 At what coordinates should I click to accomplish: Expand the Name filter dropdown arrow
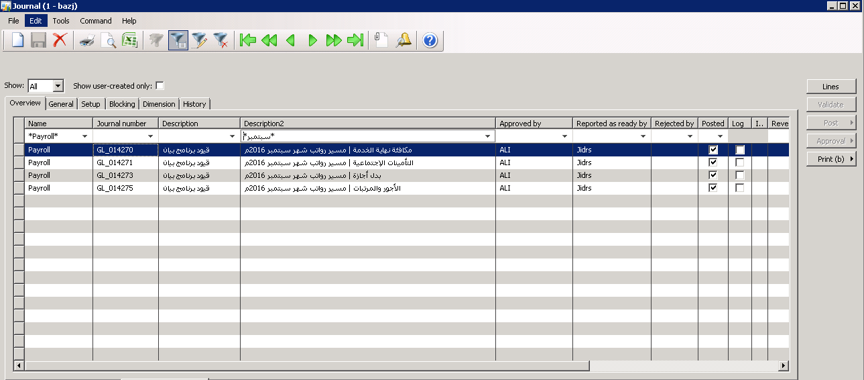[85, 136]
